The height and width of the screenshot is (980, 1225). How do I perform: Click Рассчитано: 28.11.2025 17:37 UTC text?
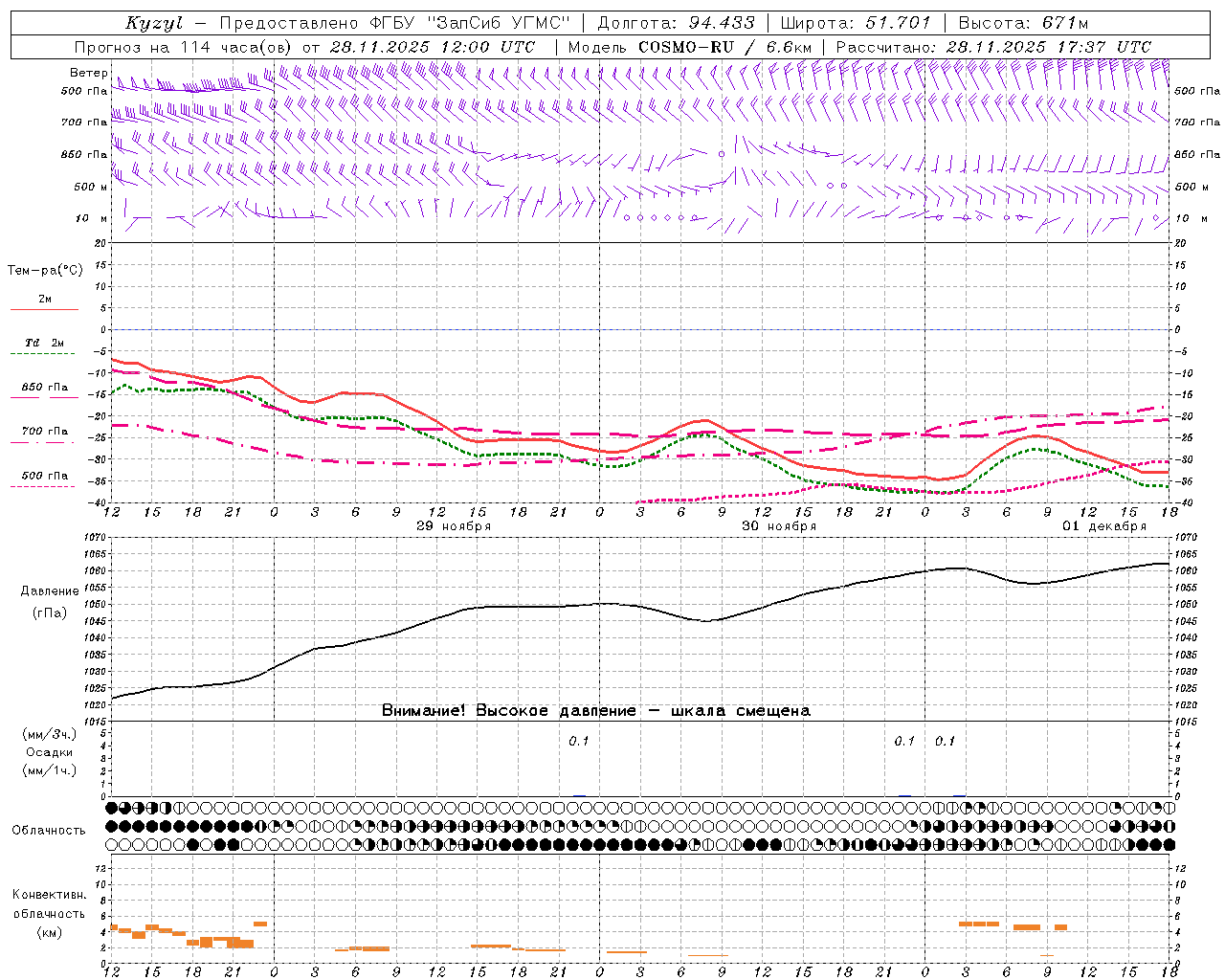pos(993,47)
